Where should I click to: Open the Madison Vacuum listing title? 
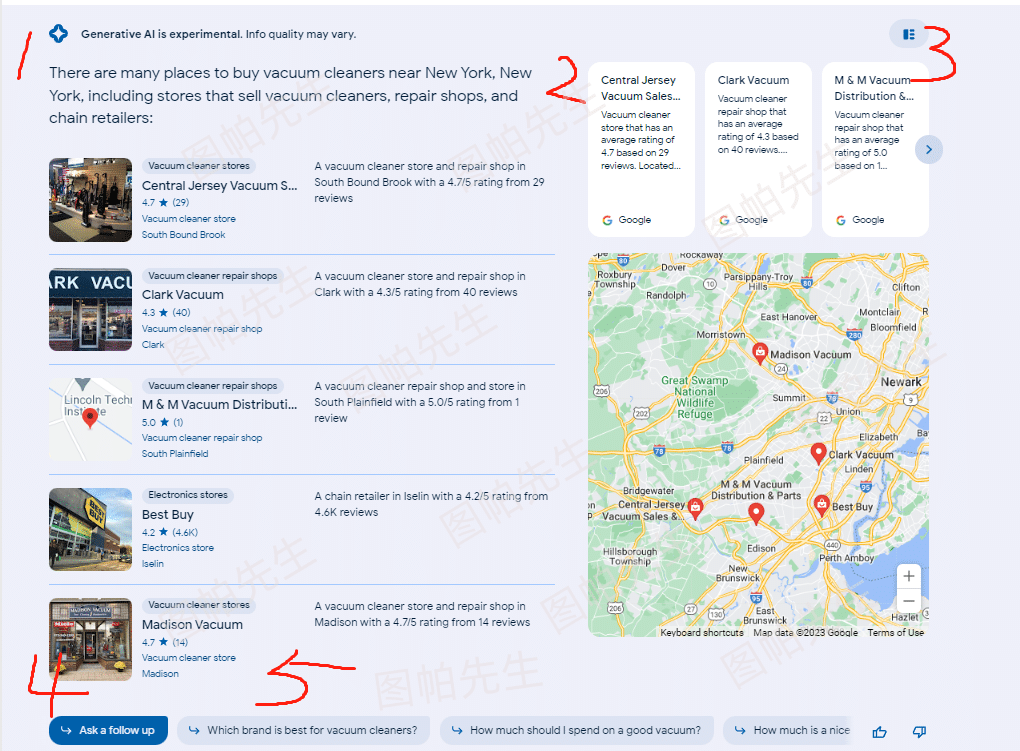point(193,625)
